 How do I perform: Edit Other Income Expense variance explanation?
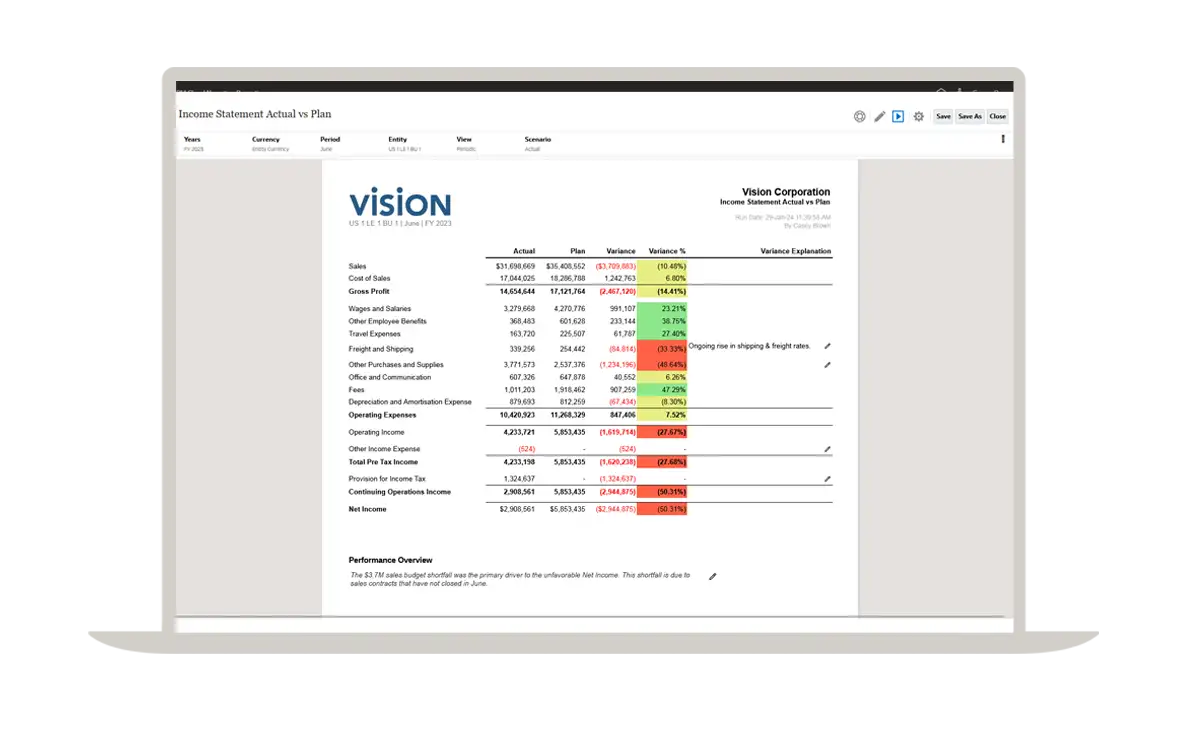click(827, 450)
